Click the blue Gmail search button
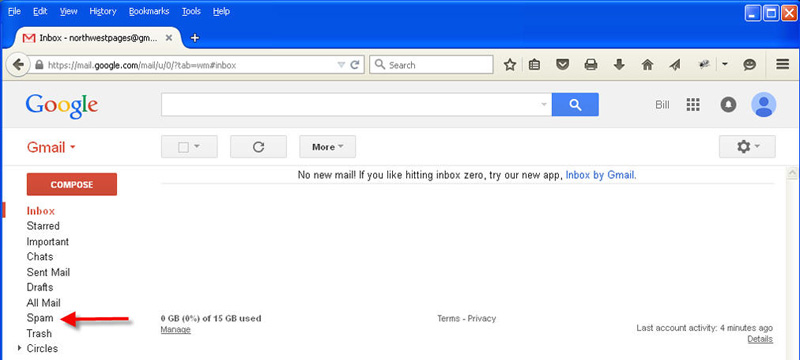This screenshot has height=360, width=800. click(x=575, y=105)
